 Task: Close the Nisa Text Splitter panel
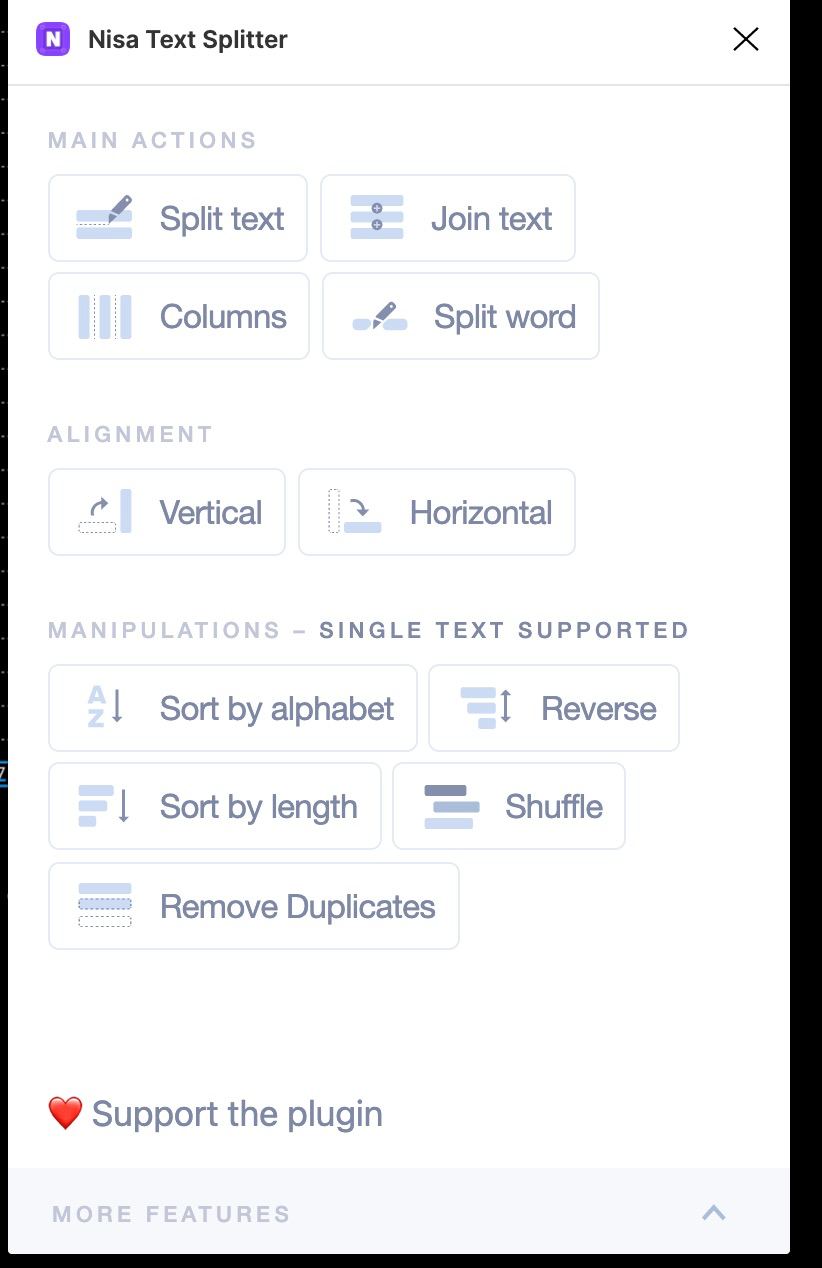point(746,40)
